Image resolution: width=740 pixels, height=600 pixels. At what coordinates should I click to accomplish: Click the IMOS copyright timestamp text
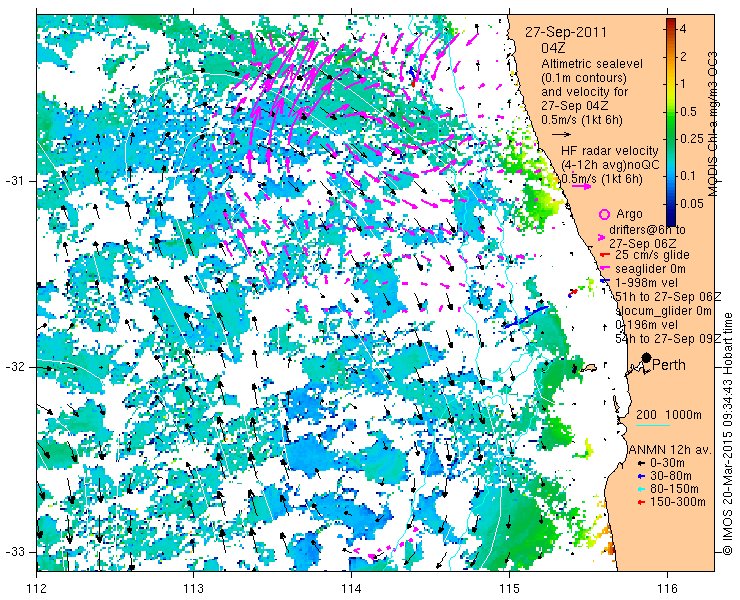(x=728, y=434)
